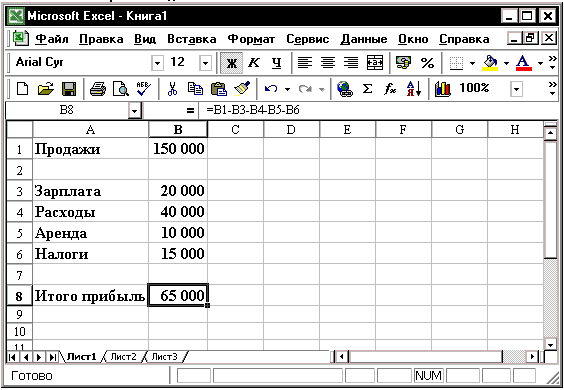This screenshot has height=390, width=564.
Task: Center align cell text
Action: point(328,63)
